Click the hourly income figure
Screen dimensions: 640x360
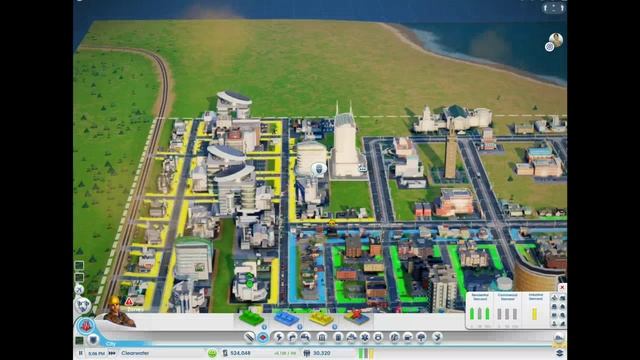(x=285, y=353)
